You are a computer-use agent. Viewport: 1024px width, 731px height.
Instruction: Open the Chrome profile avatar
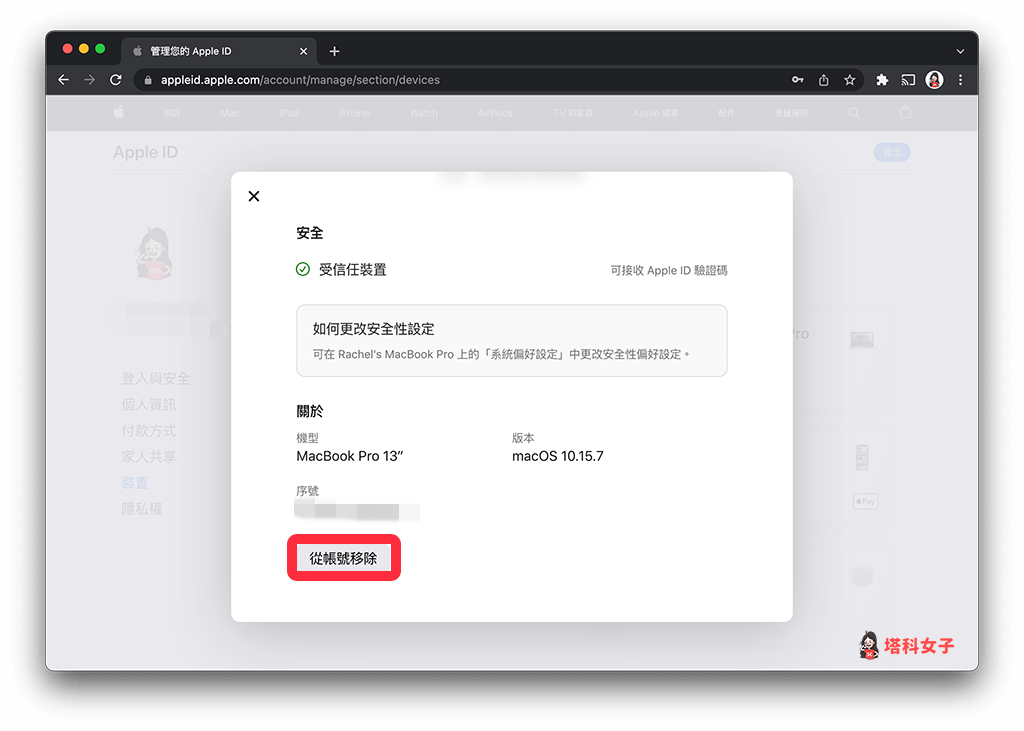coord(935,80)
